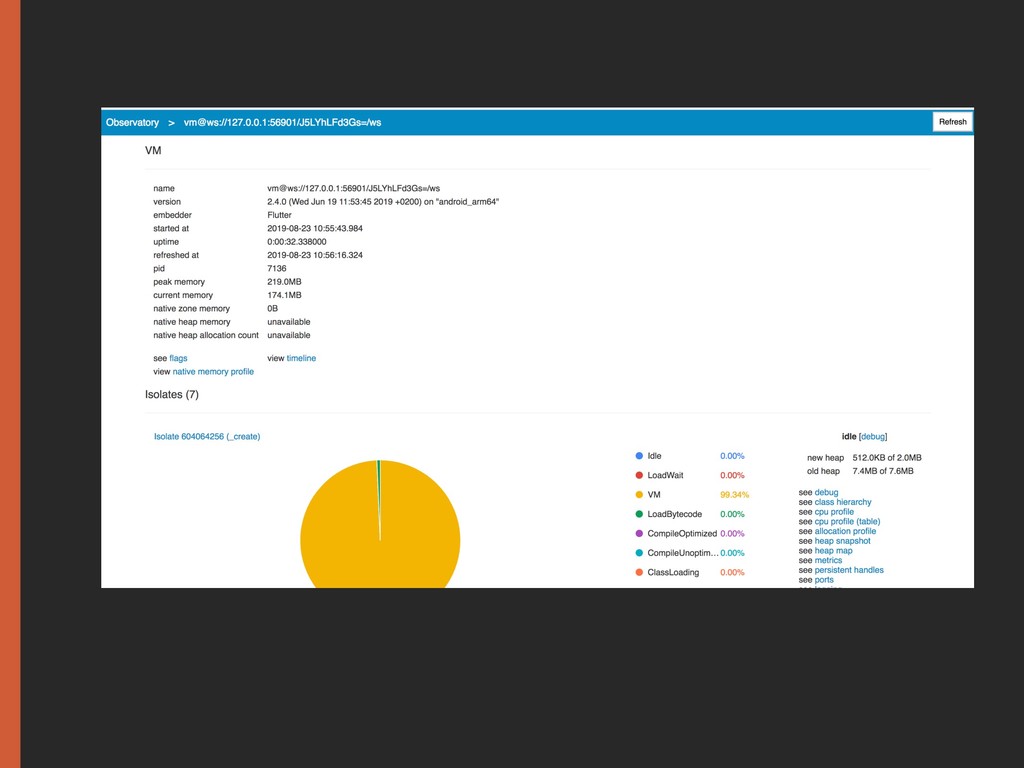Click the ClassLoading legend label
Image resolution: width=1024 pixels, height=768 pixels.
673,573
